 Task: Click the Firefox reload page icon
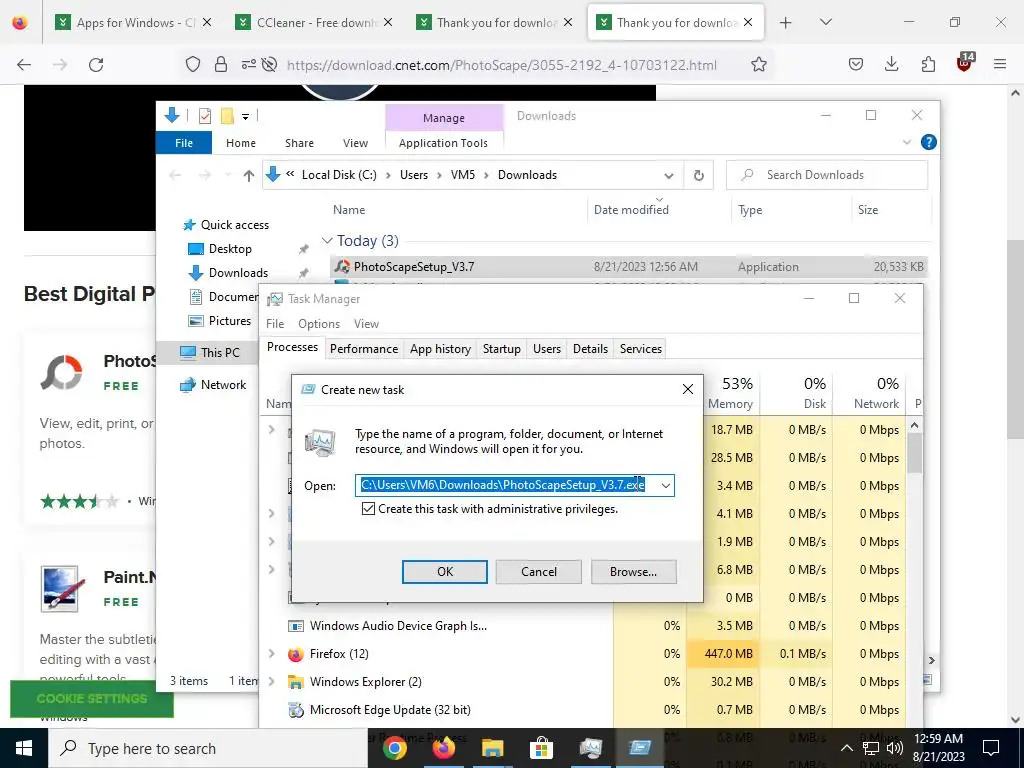pos(96,64)
